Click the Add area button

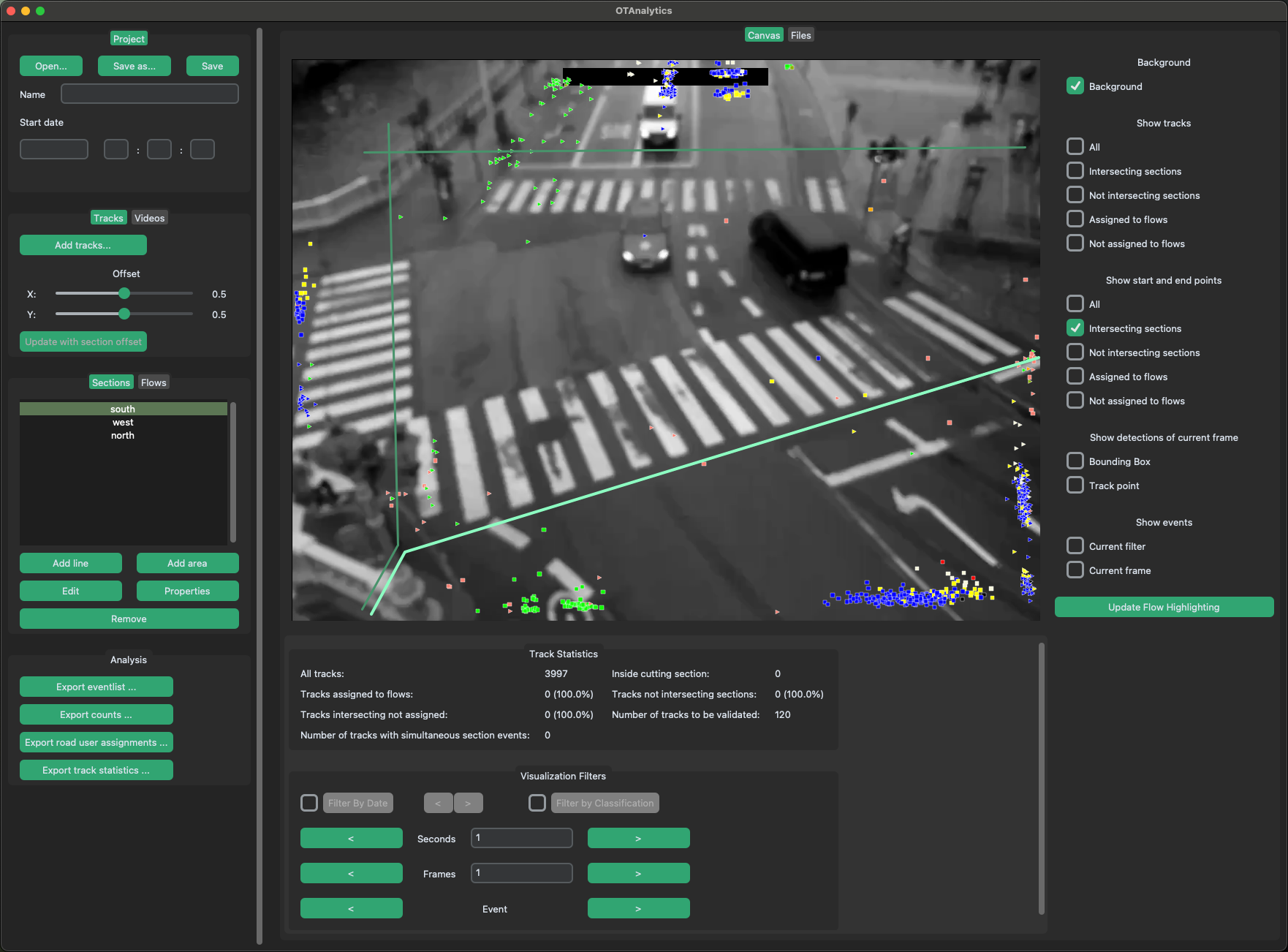point(187,563)
